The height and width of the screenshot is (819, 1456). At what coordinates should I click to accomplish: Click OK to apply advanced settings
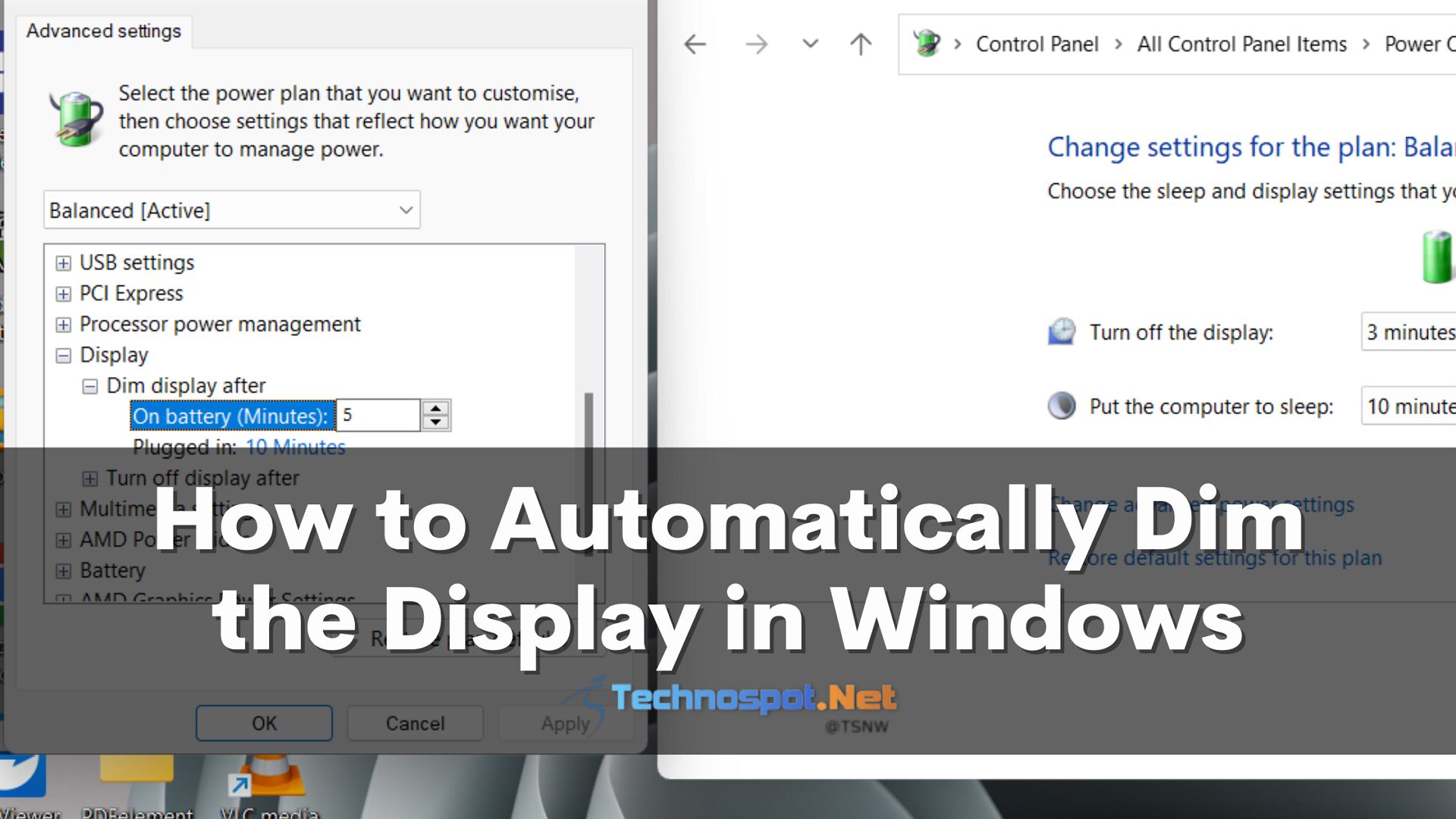coord(264,723)
